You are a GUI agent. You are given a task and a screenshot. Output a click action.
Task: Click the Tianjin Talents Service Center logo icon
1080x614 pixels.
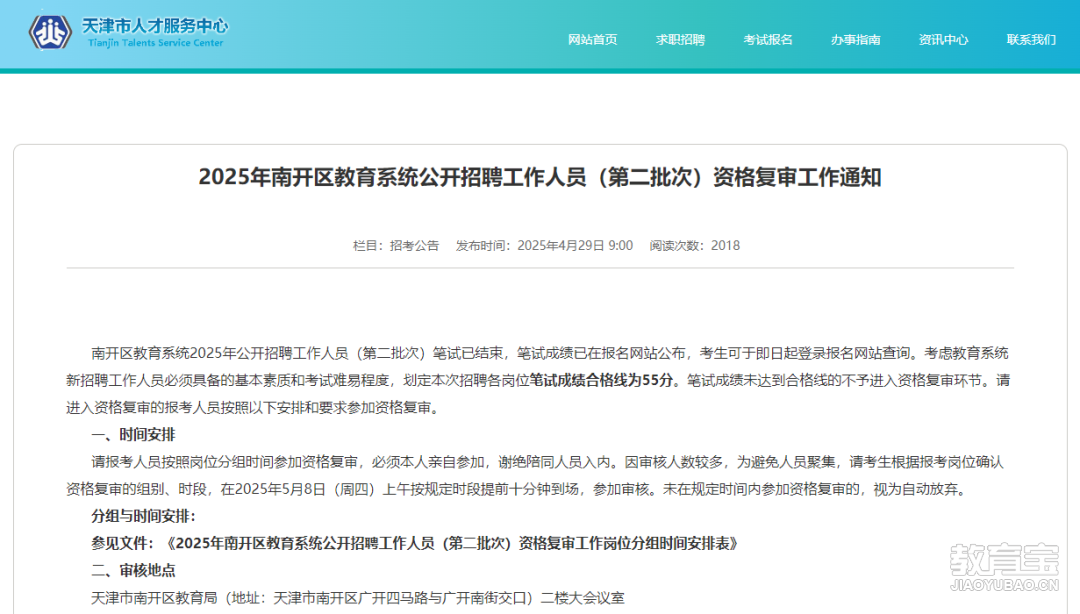(x=50, y=32)
